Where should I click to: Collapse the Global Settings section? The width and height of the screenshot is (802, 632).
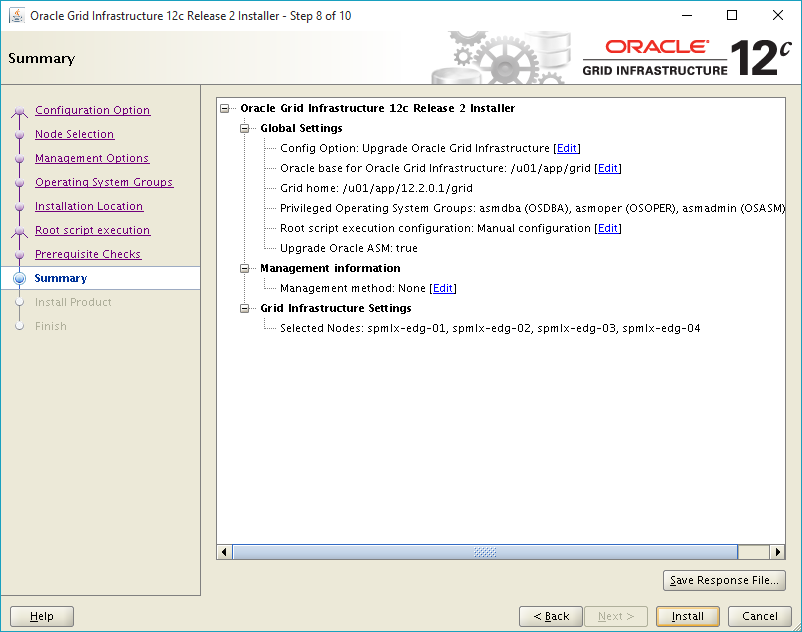click(244, 128)
